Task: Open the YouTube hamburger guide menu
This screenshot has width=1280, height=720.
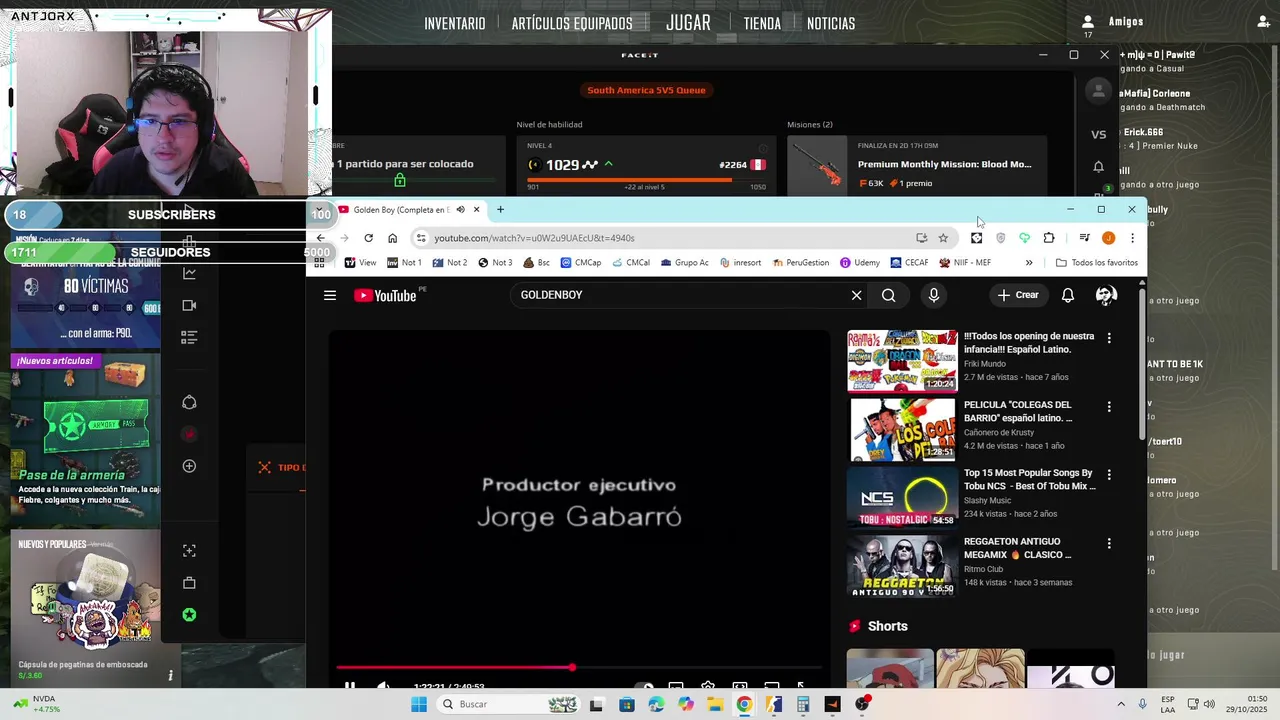Action: pyautogui.click(x=330, y=295)
